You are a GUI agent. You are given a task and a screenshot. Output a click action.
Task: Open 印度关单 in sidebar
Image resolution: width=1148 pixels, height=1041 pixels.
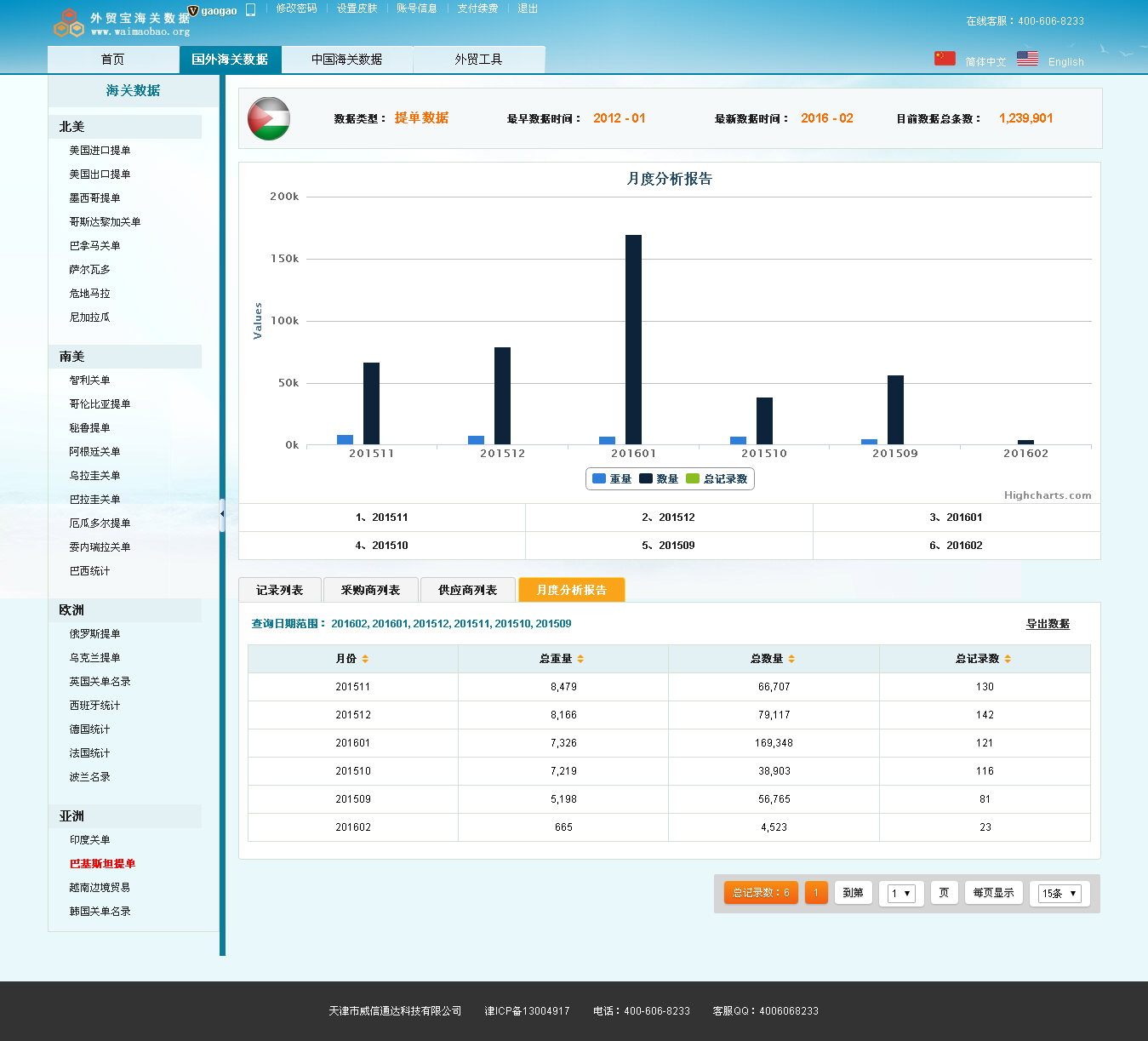click(x=89, y=840)
